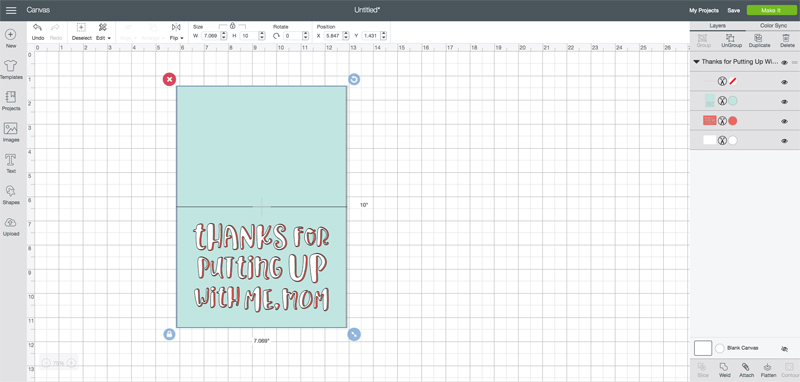Open the main hamburger menu
This screenshot has height=382, width=800.
[x=11, y=10]
